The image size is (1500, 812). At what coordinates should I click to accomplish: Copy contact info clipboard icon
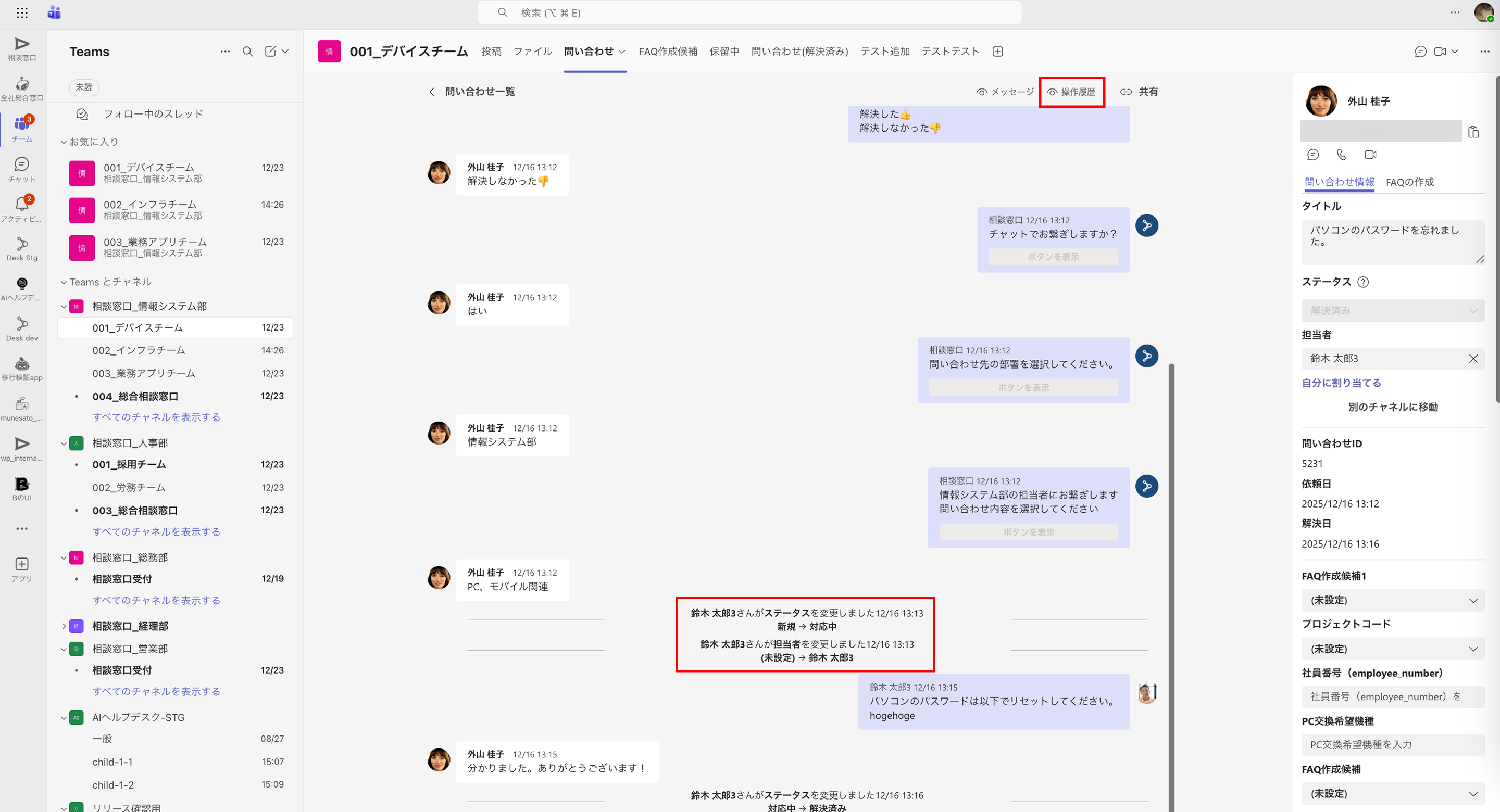1473,132
